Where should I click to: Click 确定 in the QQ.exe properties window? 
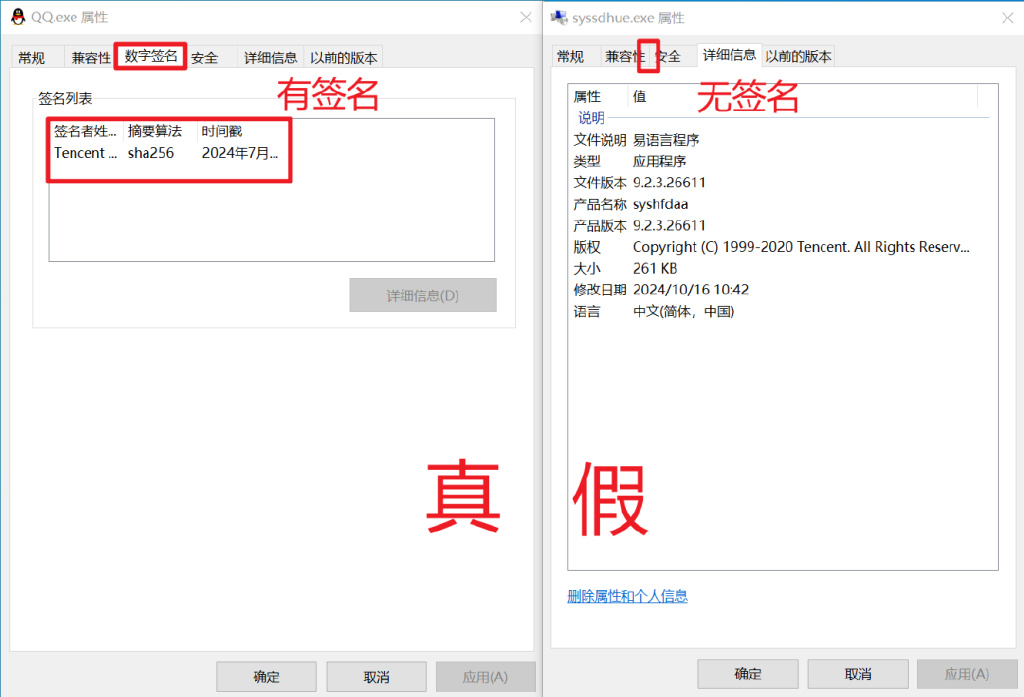tap(266, 677)
